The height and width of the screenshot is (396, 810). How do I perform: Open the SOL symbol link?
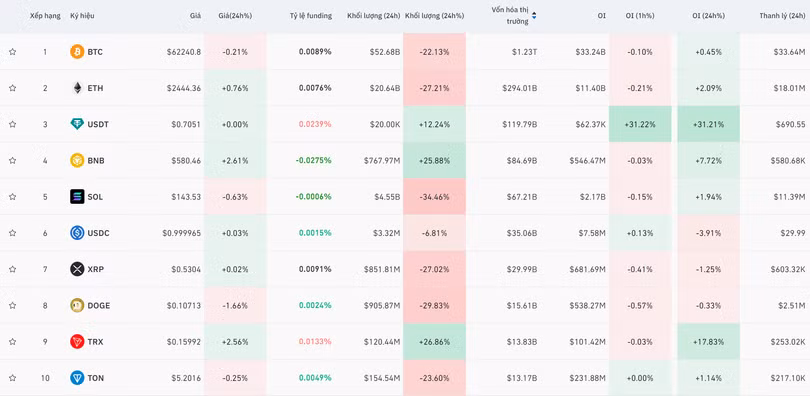tap(95, 197)
